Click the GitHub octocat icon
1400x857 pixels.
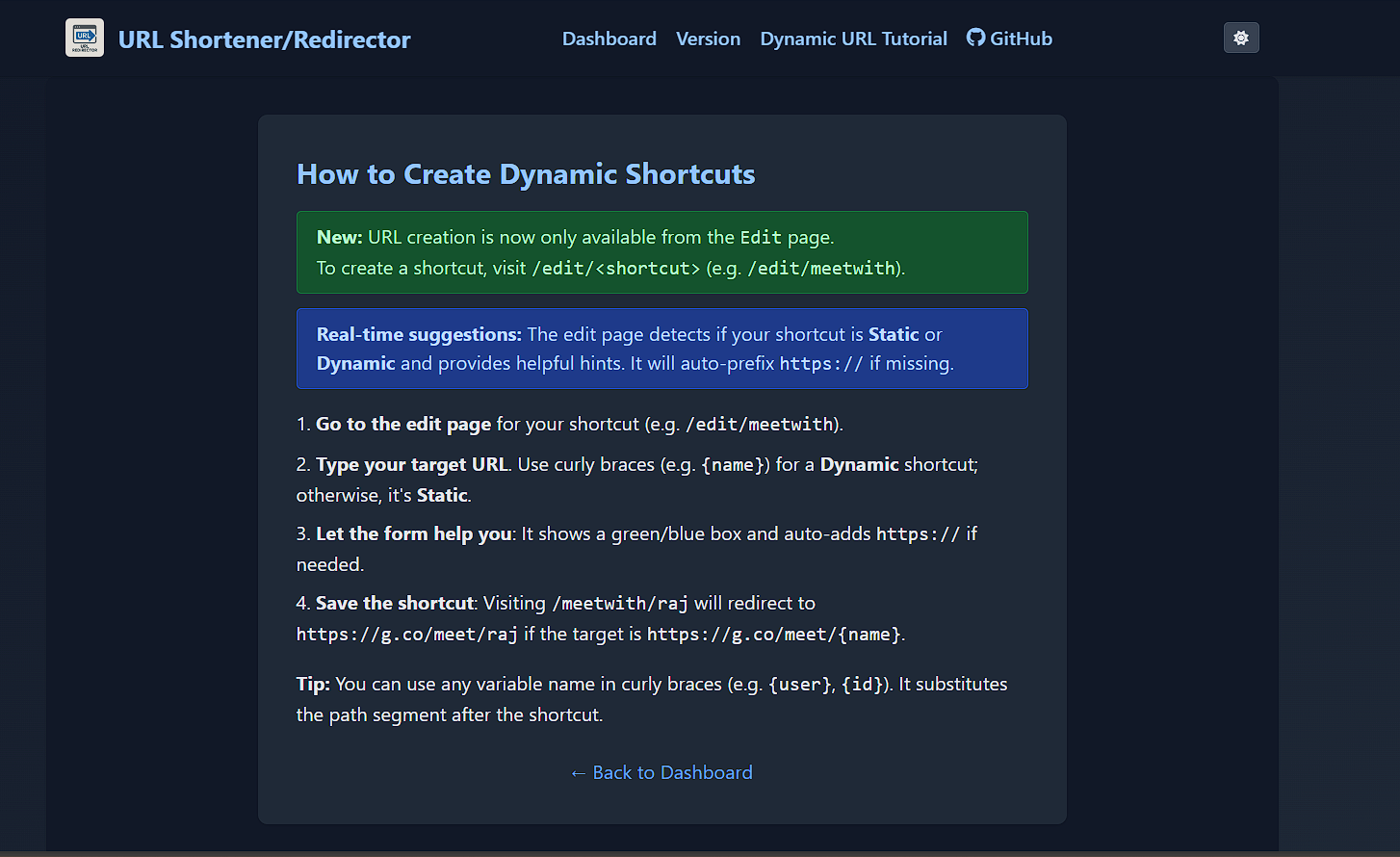(975, 38)
